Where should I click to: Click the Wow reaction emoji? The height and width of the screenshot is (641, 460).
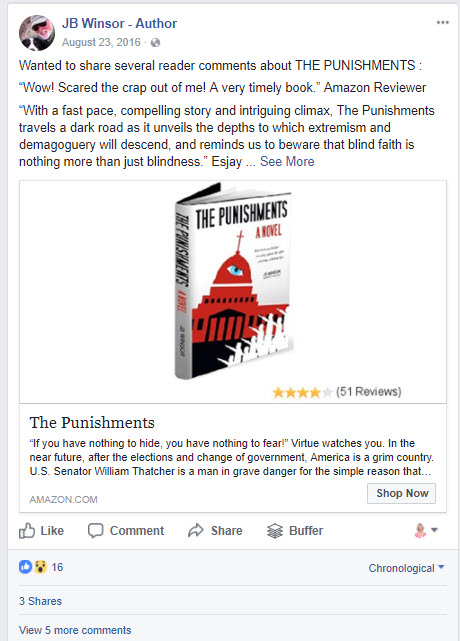[40, 567]
